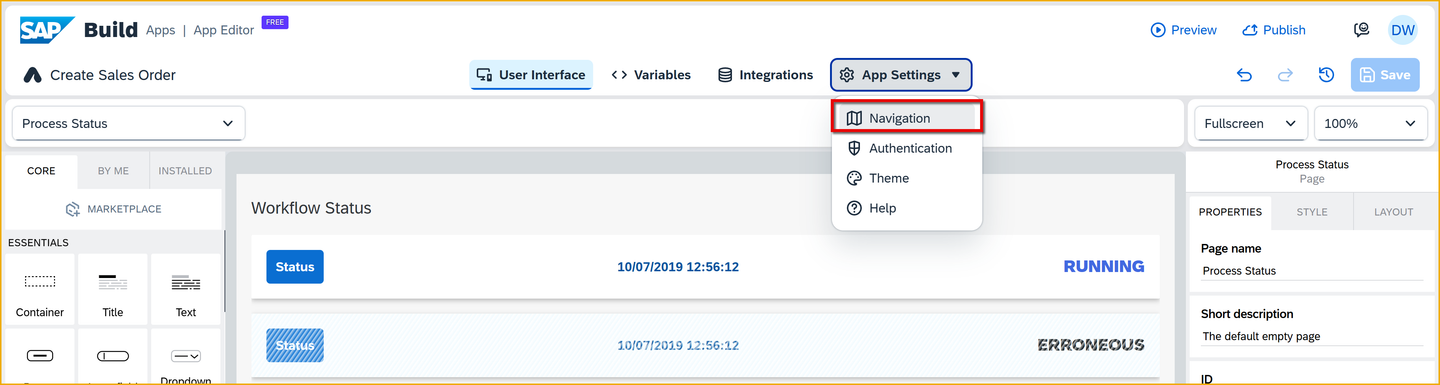The width and height of the screenshot is (1440, 385).
Task: Select the Text component
Action: (x=186, y=290)
